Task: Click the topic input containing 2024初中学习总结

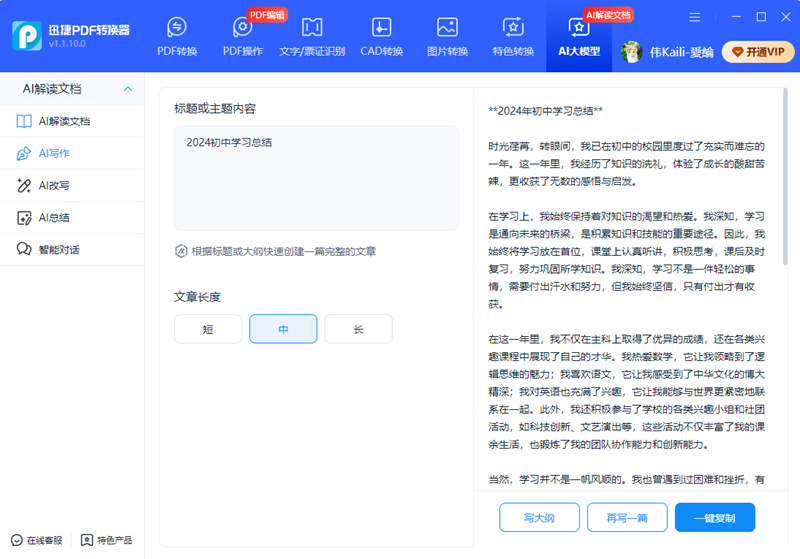Action: click(x=316, y=179)
